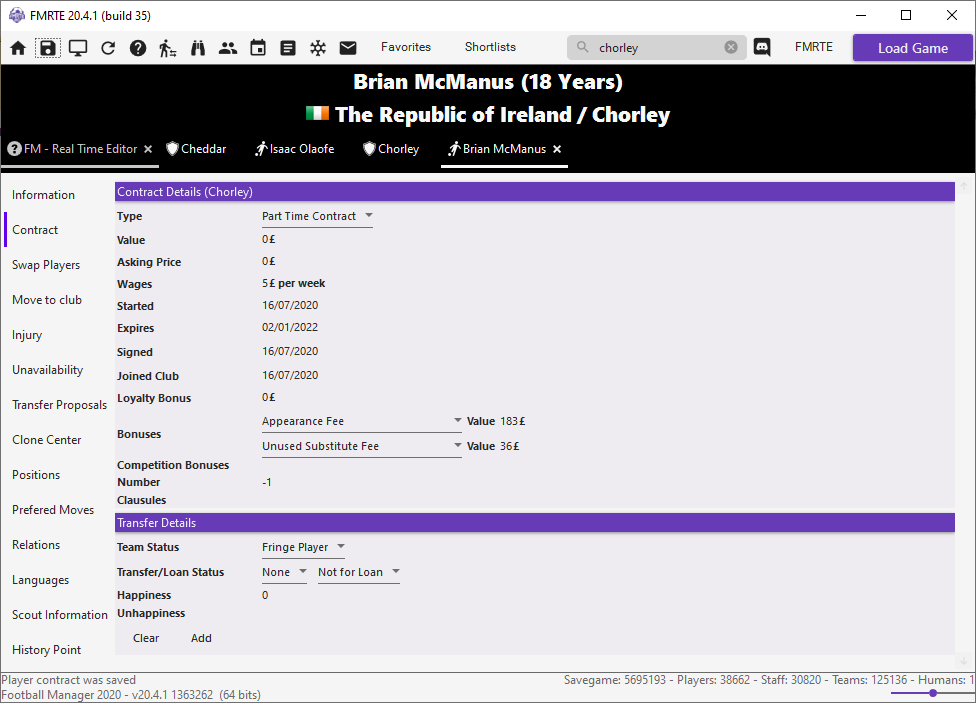Image resolution: width=976 pixels, height=703 pixels.
Task: Open the Prefered Moves section
Action: pyautogui.click(x=53, y=509)
